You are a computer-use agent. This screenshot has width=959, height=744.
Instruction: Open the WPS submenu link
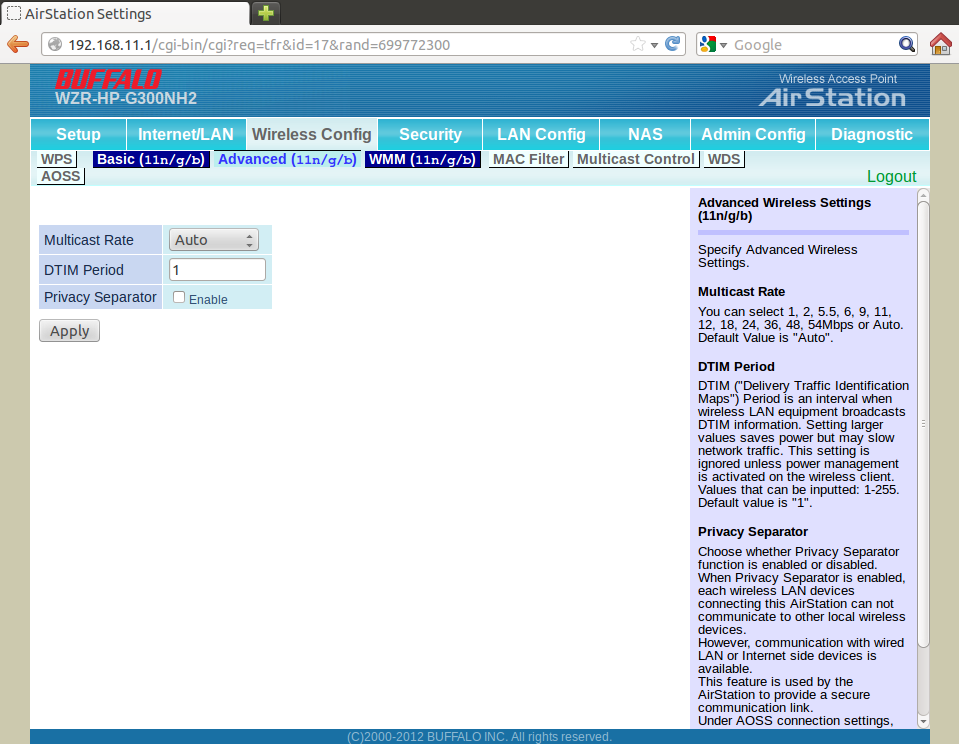pos(57,159)
